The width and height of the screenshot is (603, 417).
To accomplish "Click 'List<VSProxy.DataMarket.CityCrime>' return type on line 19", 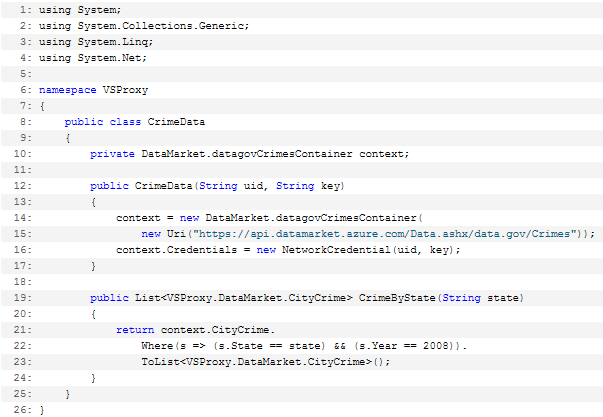I will pyautogui.click(x=244, y=298).
